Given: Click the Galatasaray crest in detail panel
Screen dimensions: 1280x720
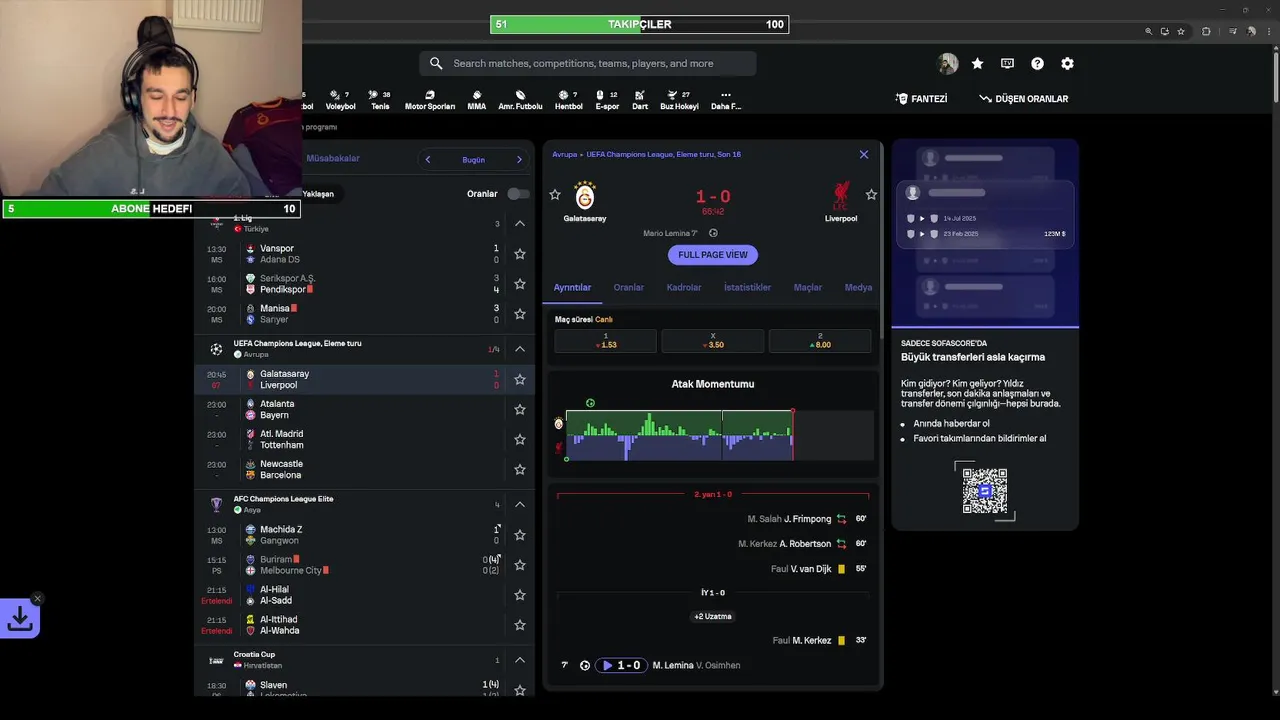Looking at the screenshot, I should pos(585,195).
